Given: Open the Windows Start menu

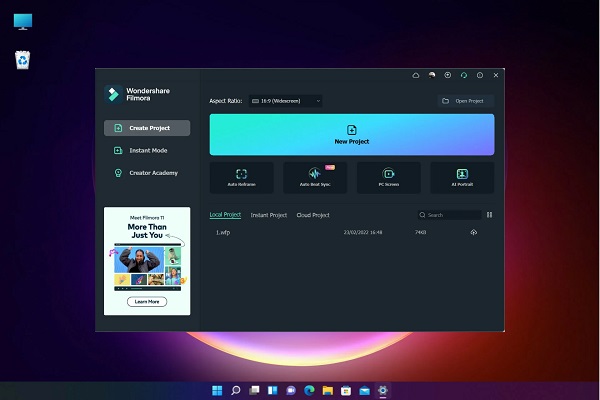Looking at the screenshot, I should click(x=217, y=390).
